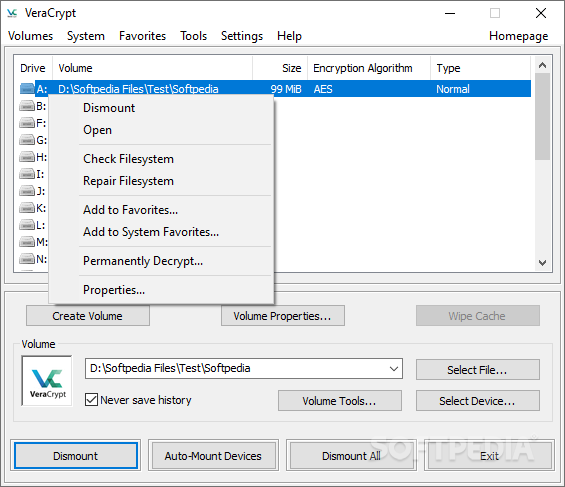Select Permanently Decrypt... in context menu

click(161, 261)
